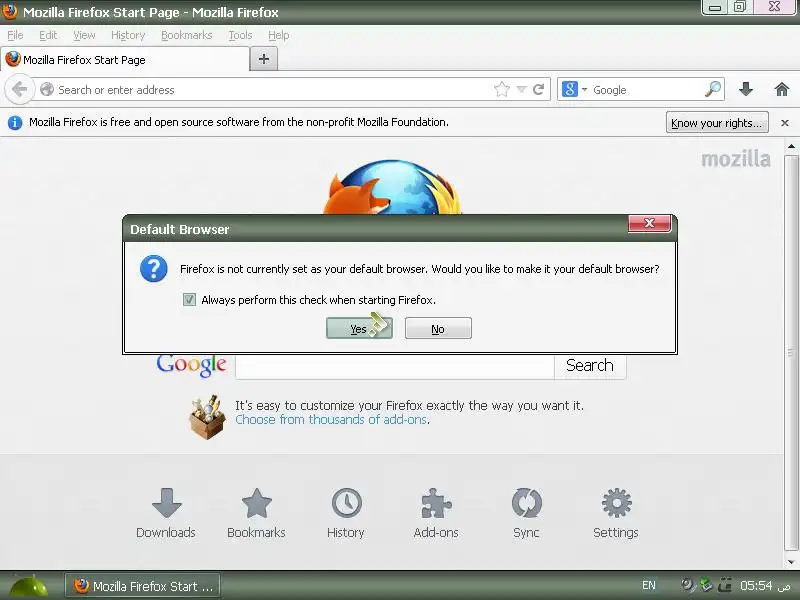Click the Know your rights button
The height and width of the screenshot is (600, 800).
tap(717, 123)
